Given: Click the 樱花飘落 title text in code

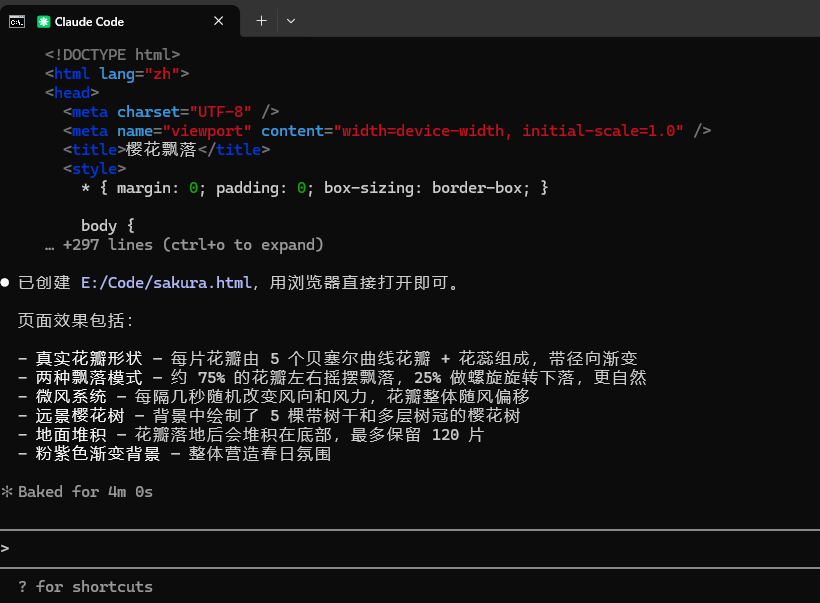Looking at the screenshot, I should click(161, 150).
